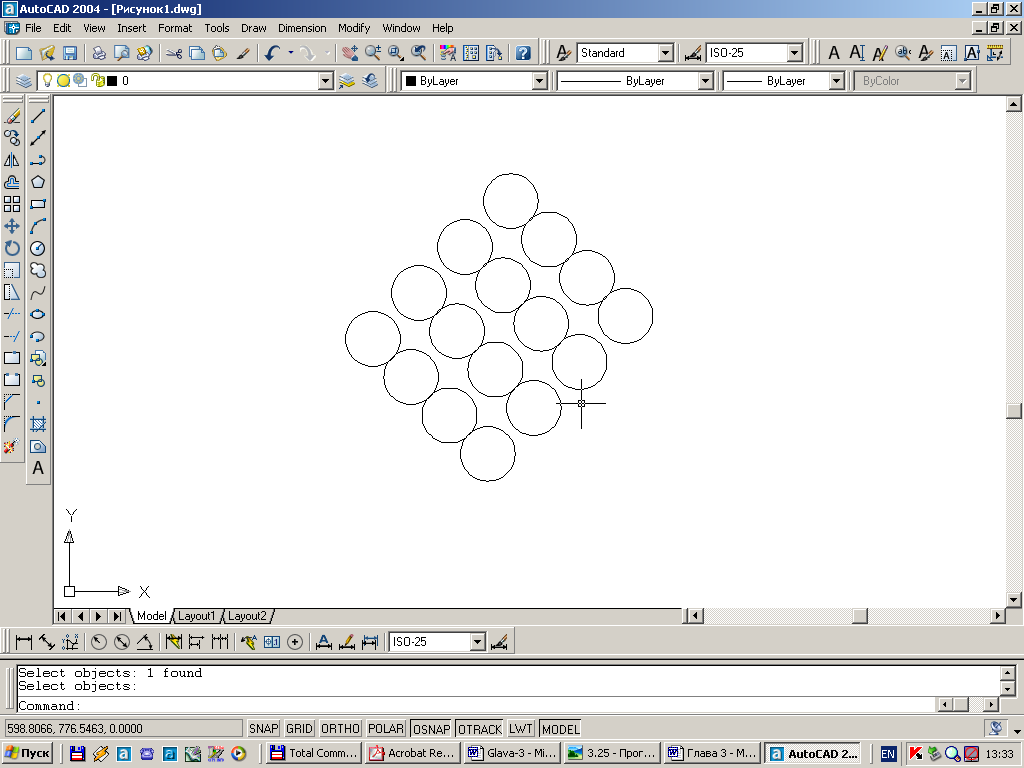The image size is (1024, 768).
Task: Select the Explode modify tool
Action: click(x=12, y=447)
